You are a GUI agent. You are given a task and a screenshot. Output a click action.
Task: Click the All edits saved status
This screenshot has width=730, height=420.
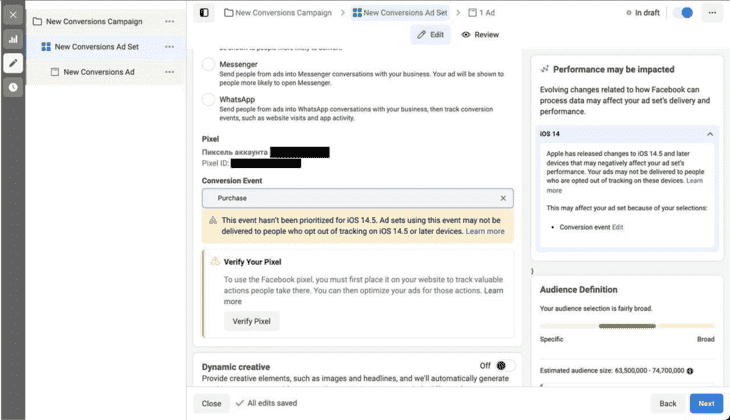click(266, 403)
